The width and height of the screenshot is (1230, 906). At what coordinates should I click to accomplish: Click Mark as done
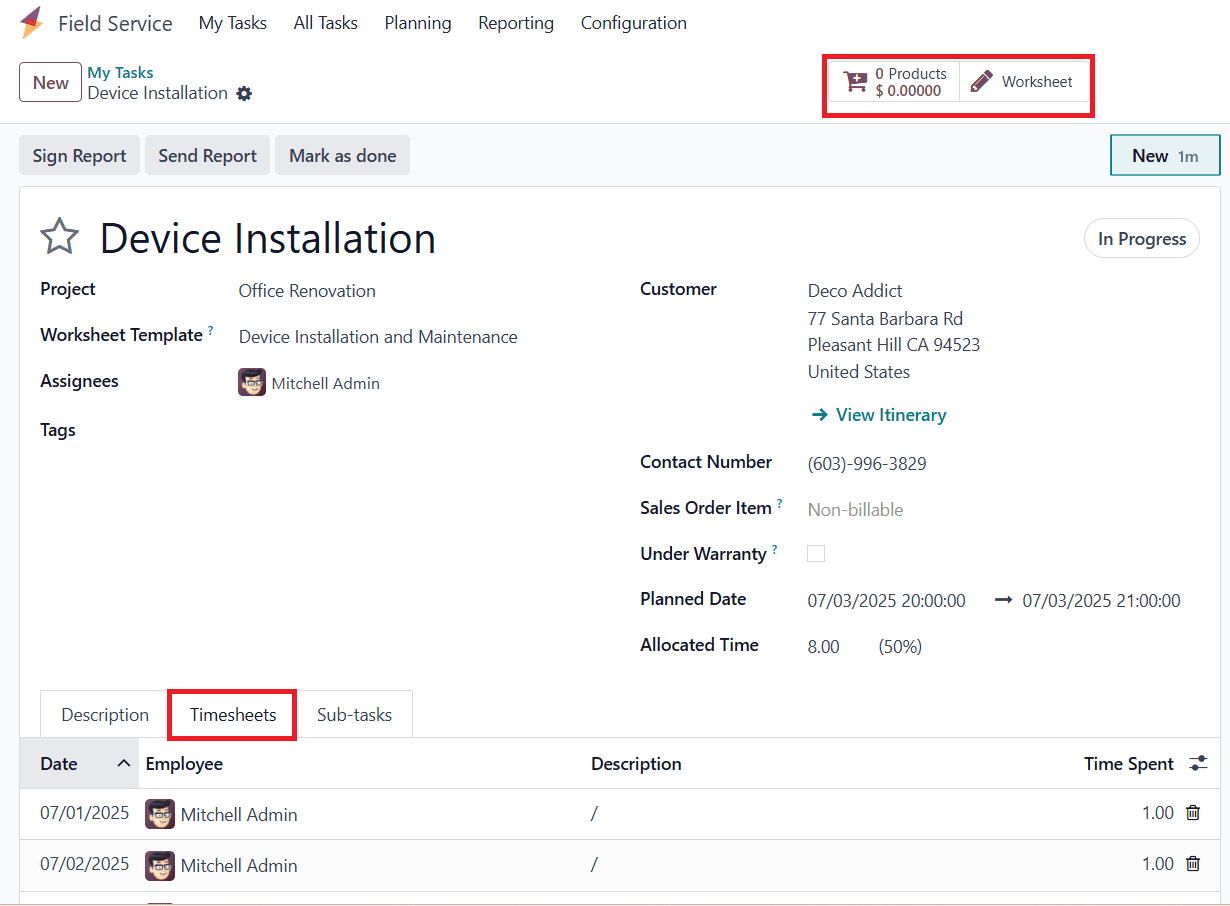(x=343, y=156)
